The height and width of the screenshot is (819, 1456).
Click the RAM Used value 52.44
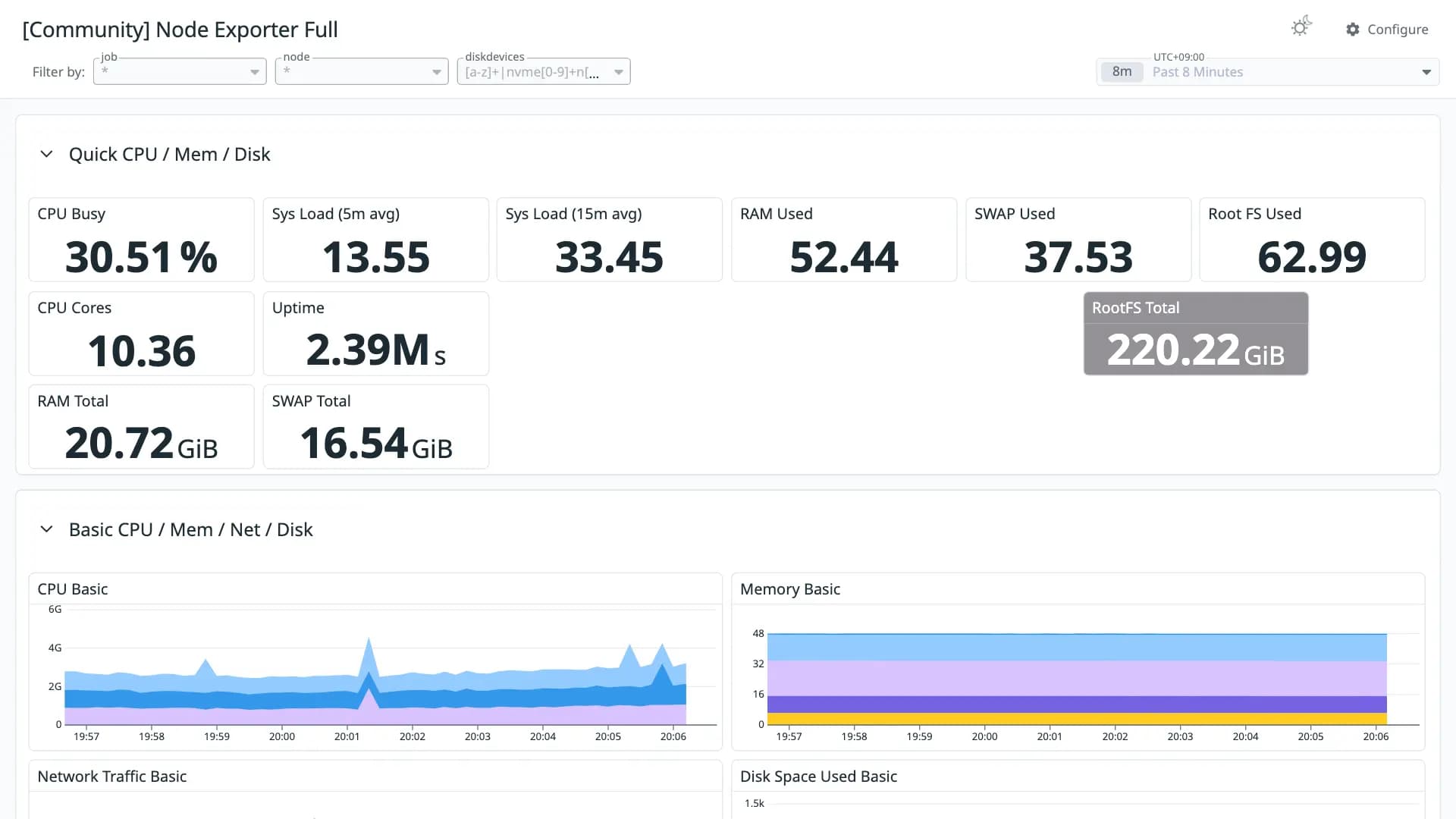pos(843,257)
